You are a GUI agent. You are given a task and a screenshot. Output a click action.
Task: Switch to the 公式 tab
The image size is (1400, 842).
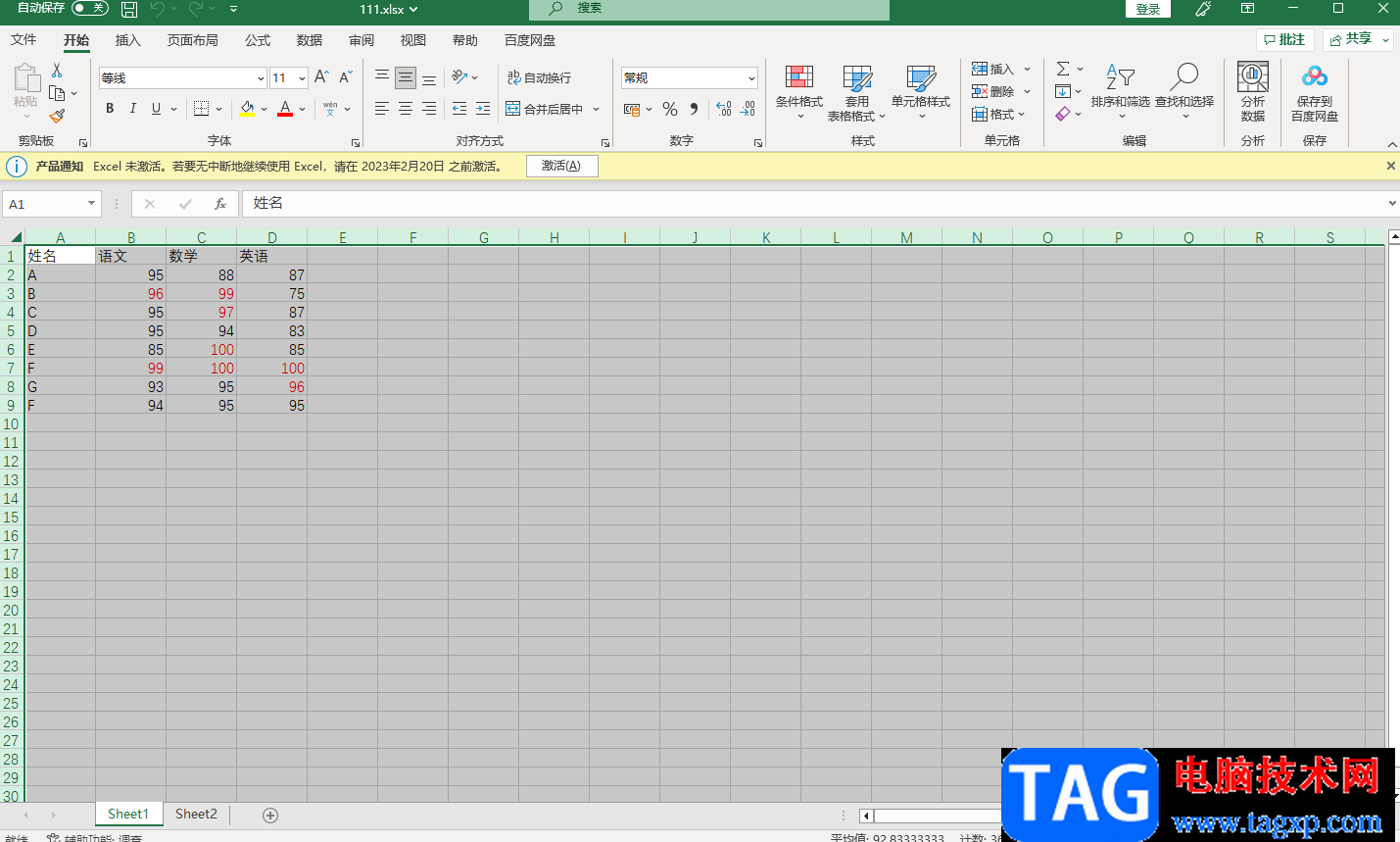click(x=258, y=40)
